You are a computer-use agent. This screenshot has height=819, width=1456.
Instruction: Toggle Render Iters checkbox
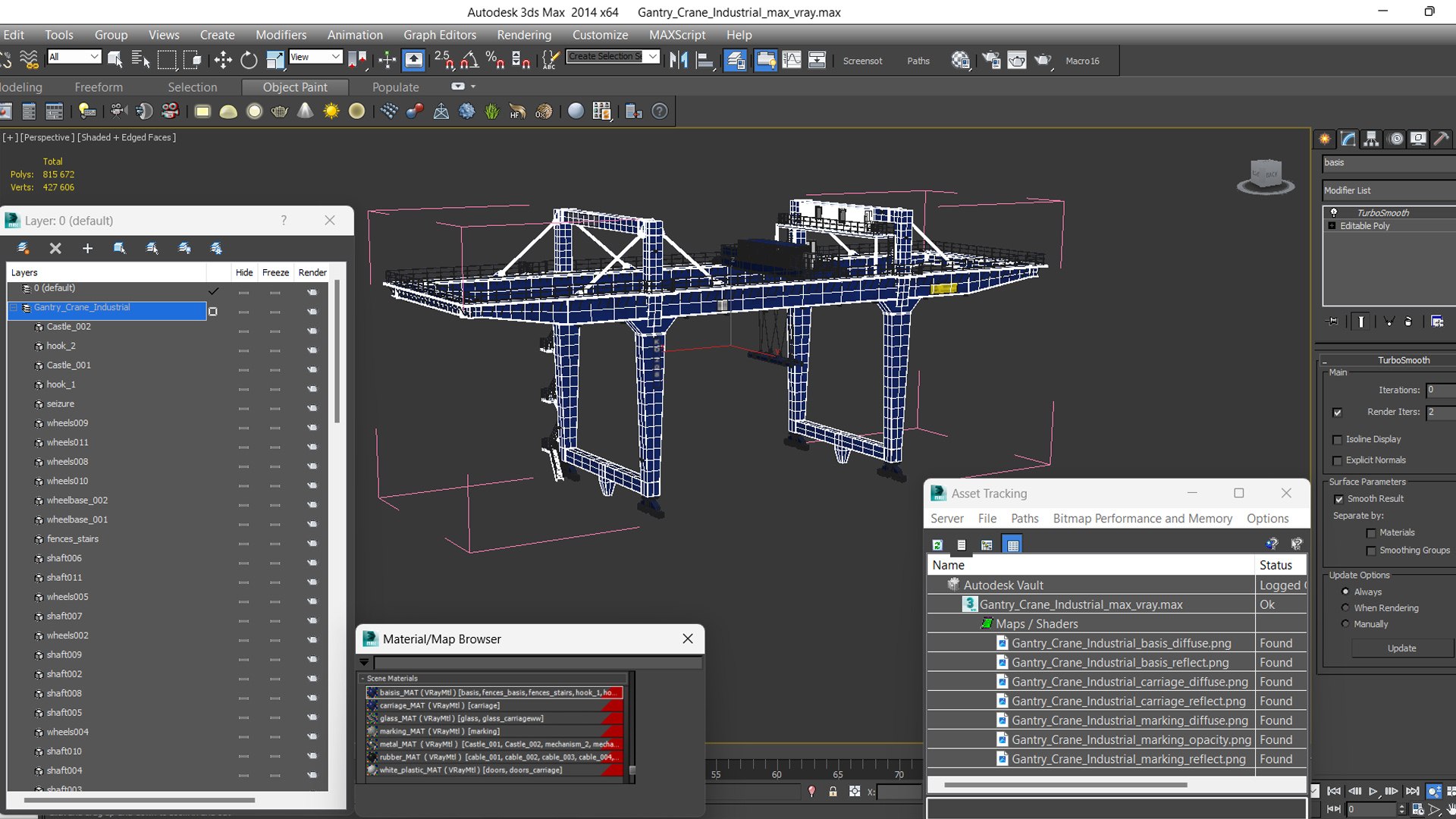[x=1337, y=413]
